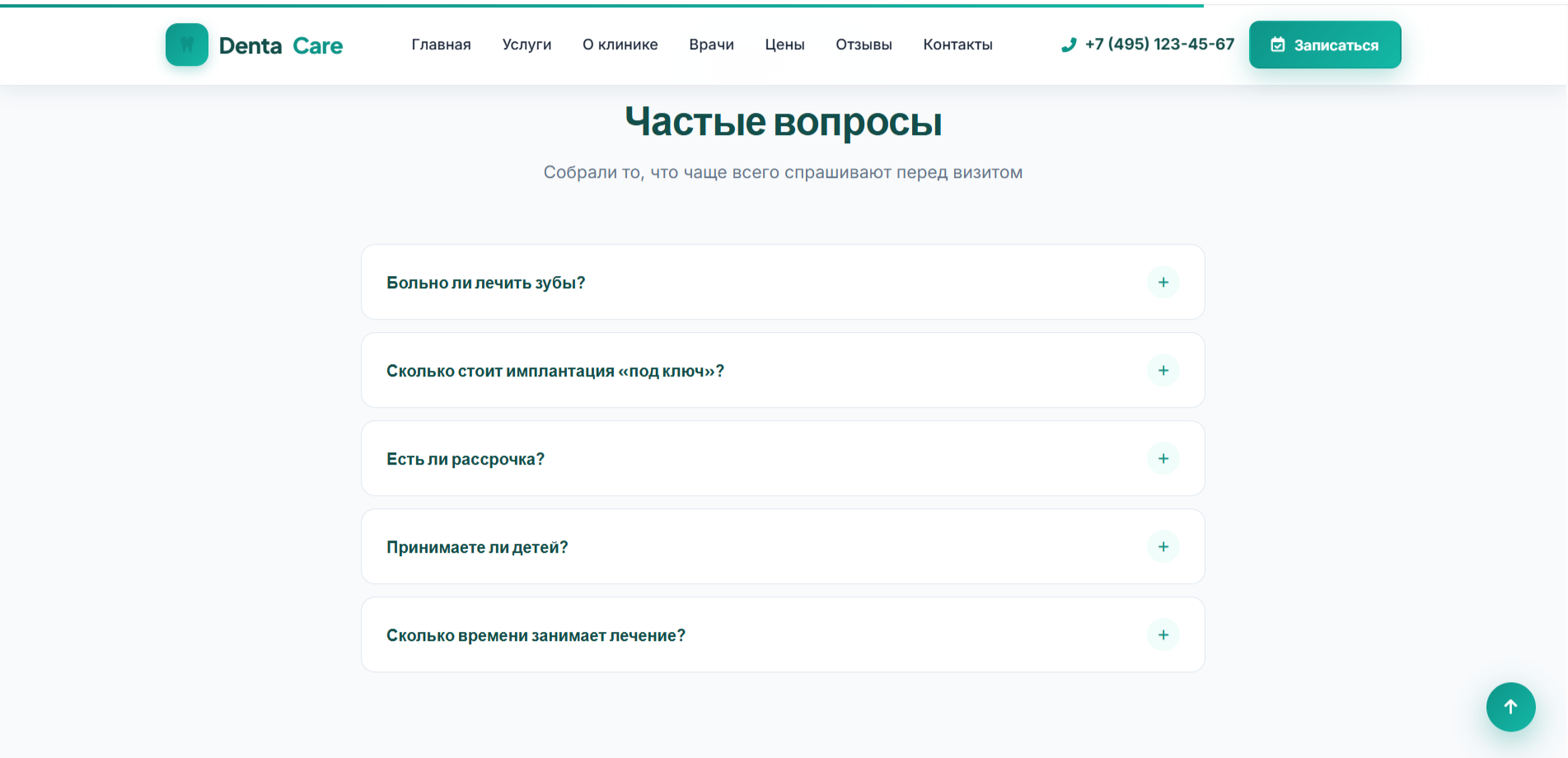Click the phone handset icon
The height and width of the screenshot is (758, 1568).
coord(1069,44)
